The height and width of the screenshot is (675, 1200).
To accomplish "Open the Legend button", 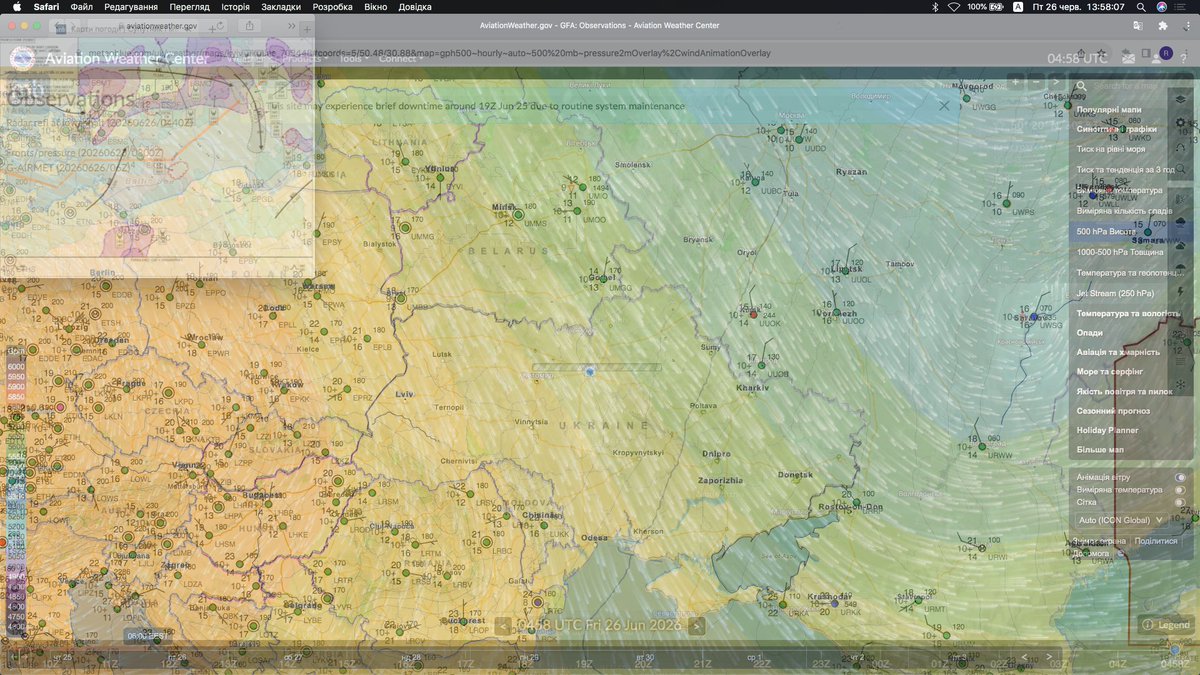I will [x=1165, y=625].
